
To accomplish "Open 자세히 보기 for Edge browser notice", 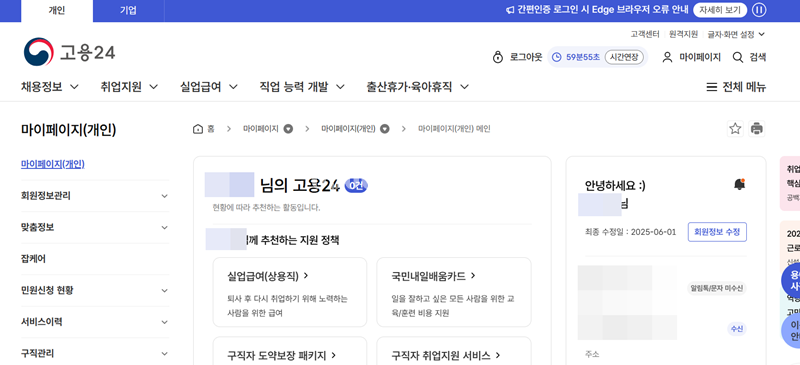I will click(x=720, y=10).
